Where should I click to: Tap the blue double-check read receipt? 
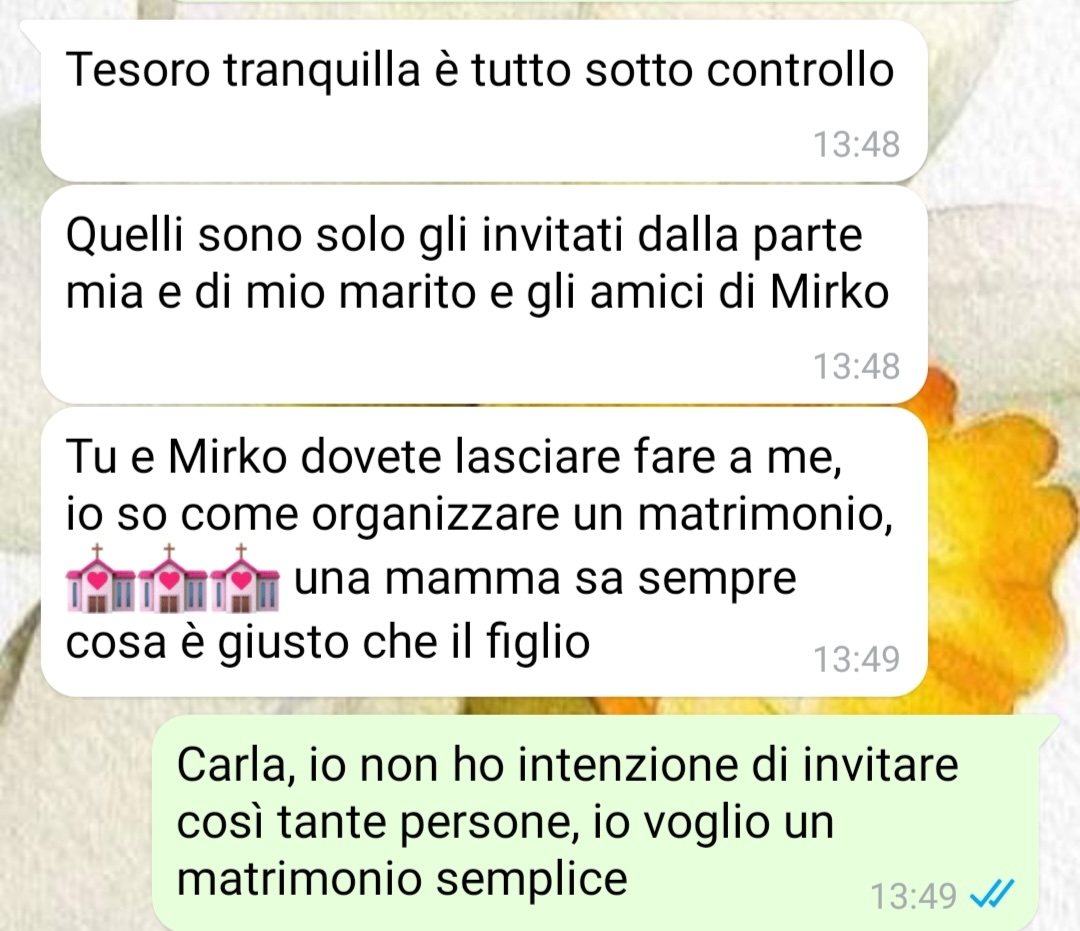[x=992, y=895]
